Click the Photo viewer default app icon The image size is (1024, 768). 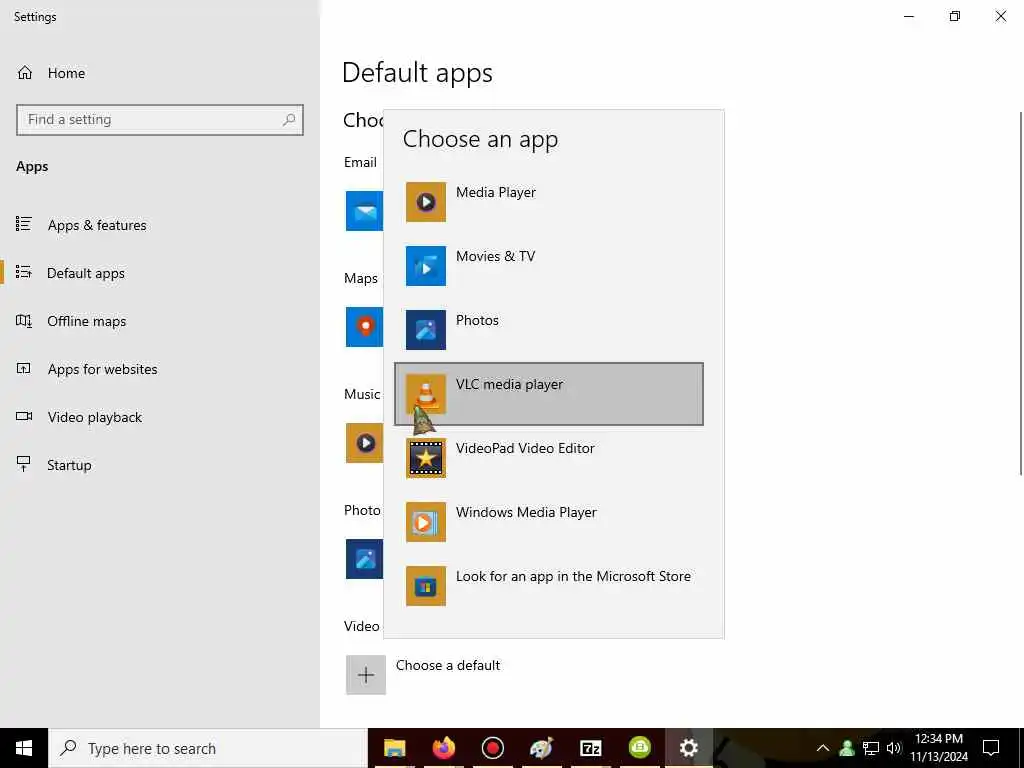click(364, 559)
